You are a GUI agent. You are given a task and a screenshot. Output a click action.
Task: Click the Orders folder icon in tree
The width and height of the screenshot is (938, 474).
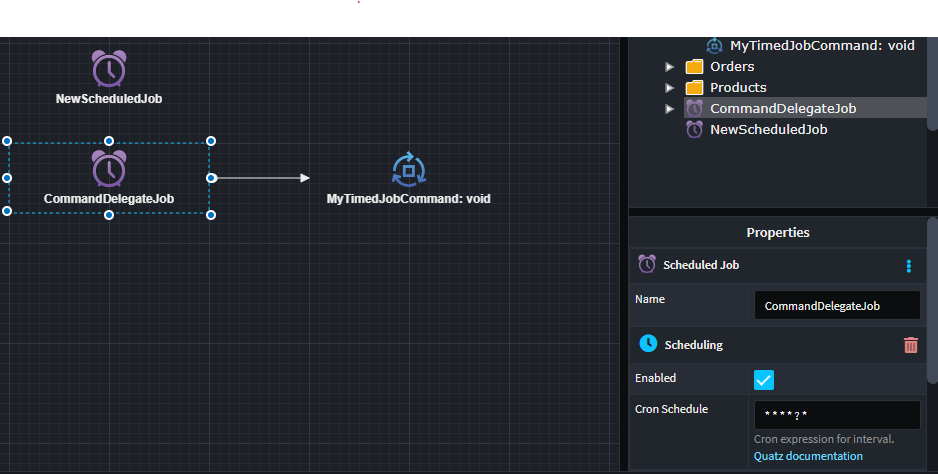694,67
